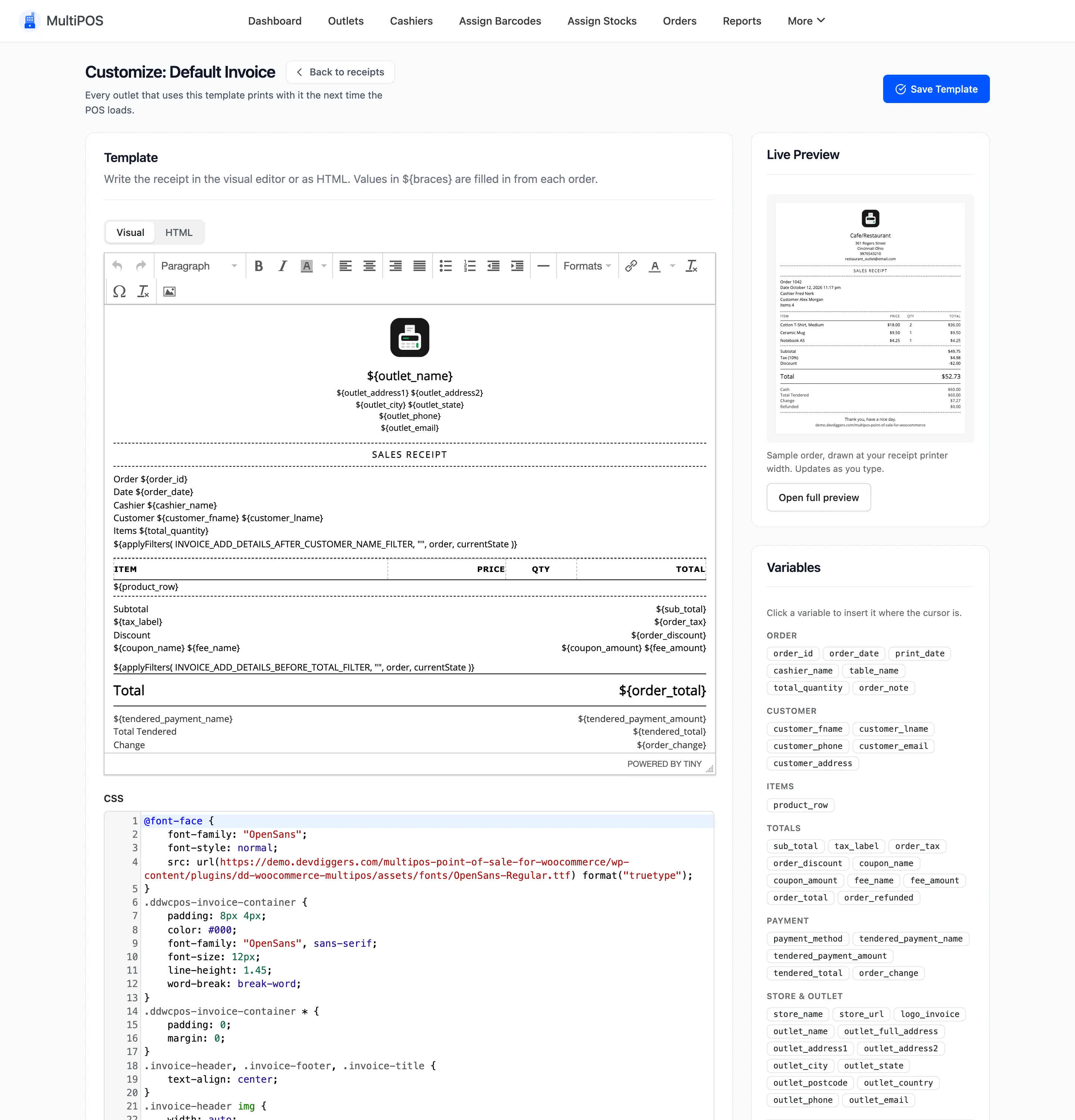The height and width of the screenshot is (1120, 1075).
Task: Insert the outlet_postcode variable
Action: point(810,1082)
